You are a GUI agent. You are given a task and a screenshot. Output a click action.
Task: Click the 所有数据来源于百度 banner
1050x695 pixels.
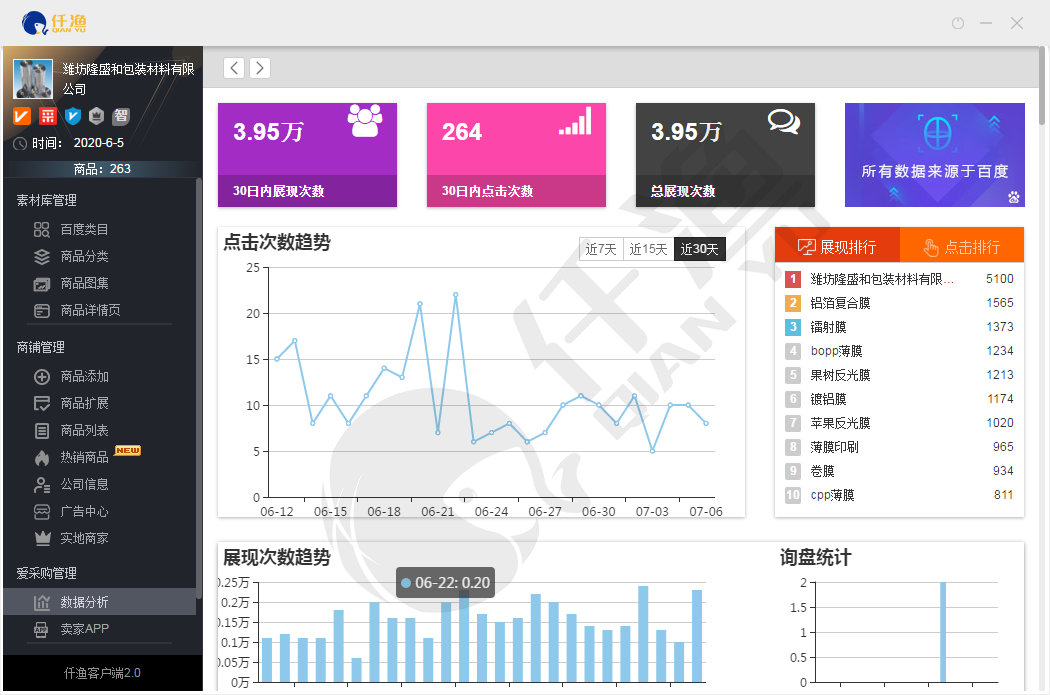[934, 155]
